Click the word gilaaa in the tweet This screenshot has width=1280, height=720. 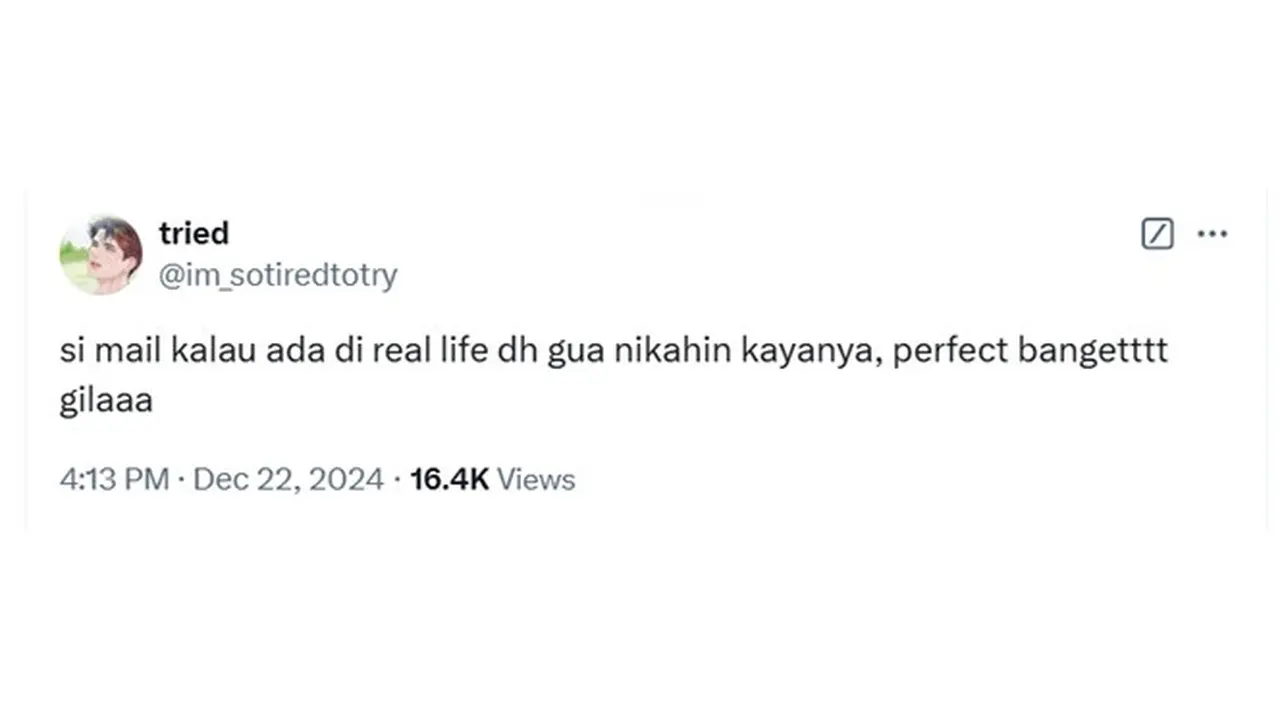[106, 399]
